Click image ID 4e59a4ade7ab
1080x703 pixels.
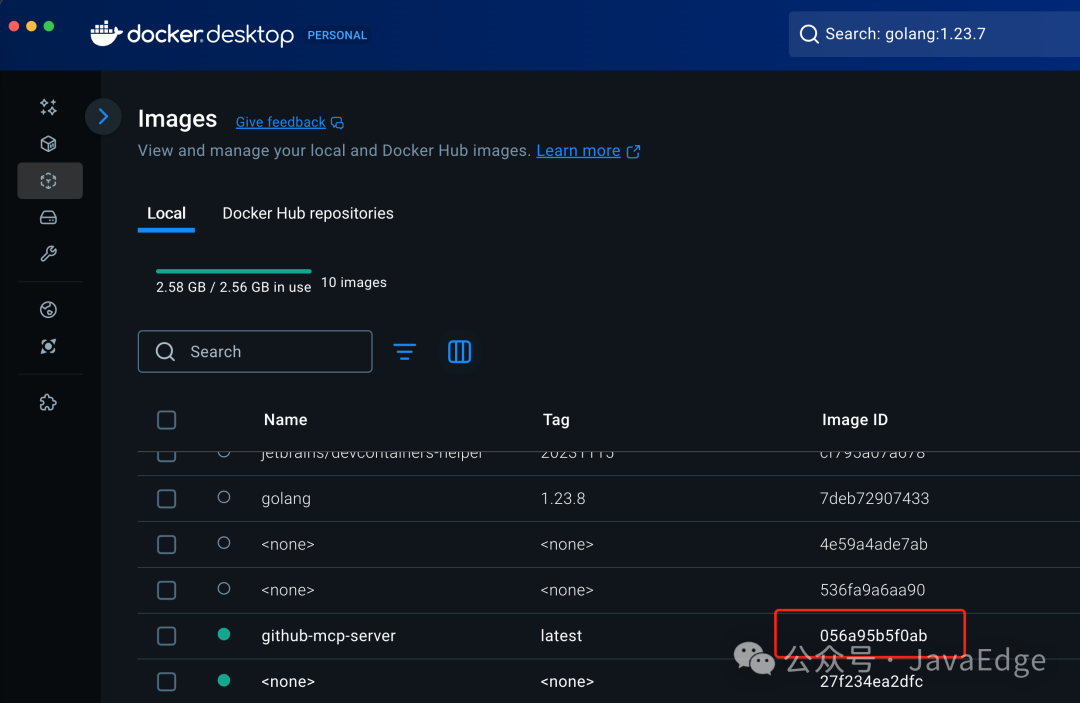click(873, 545)
